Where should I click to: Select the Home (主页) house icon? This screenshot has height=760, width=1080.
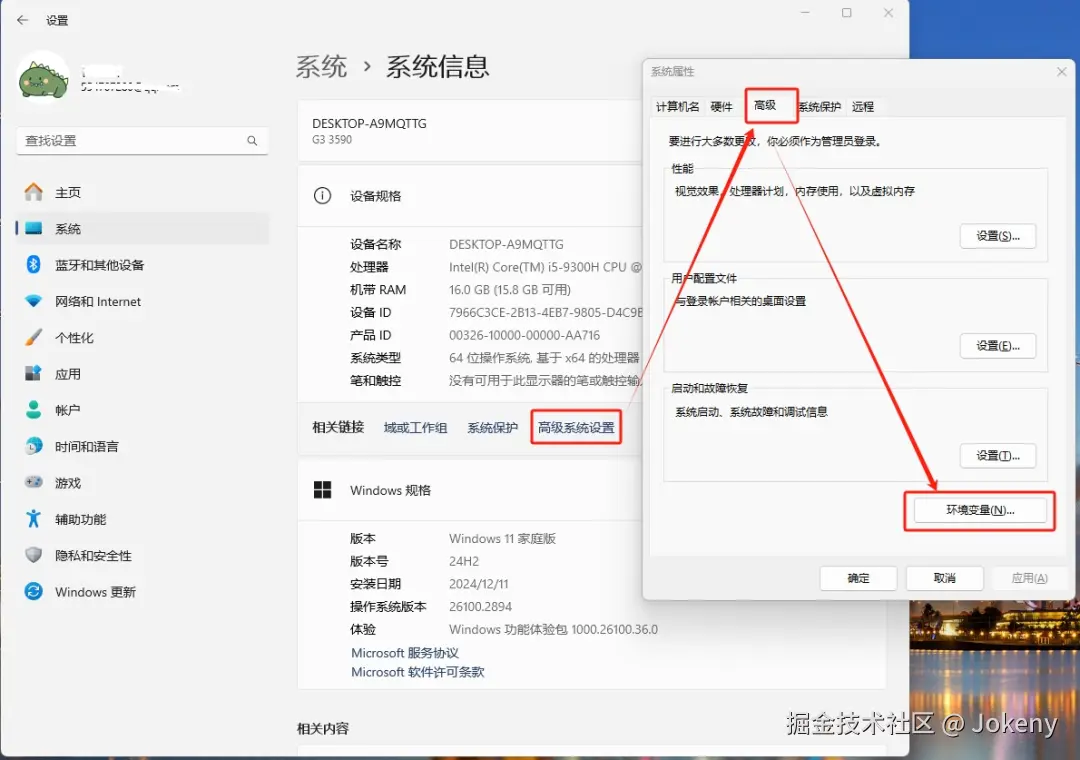34,192
